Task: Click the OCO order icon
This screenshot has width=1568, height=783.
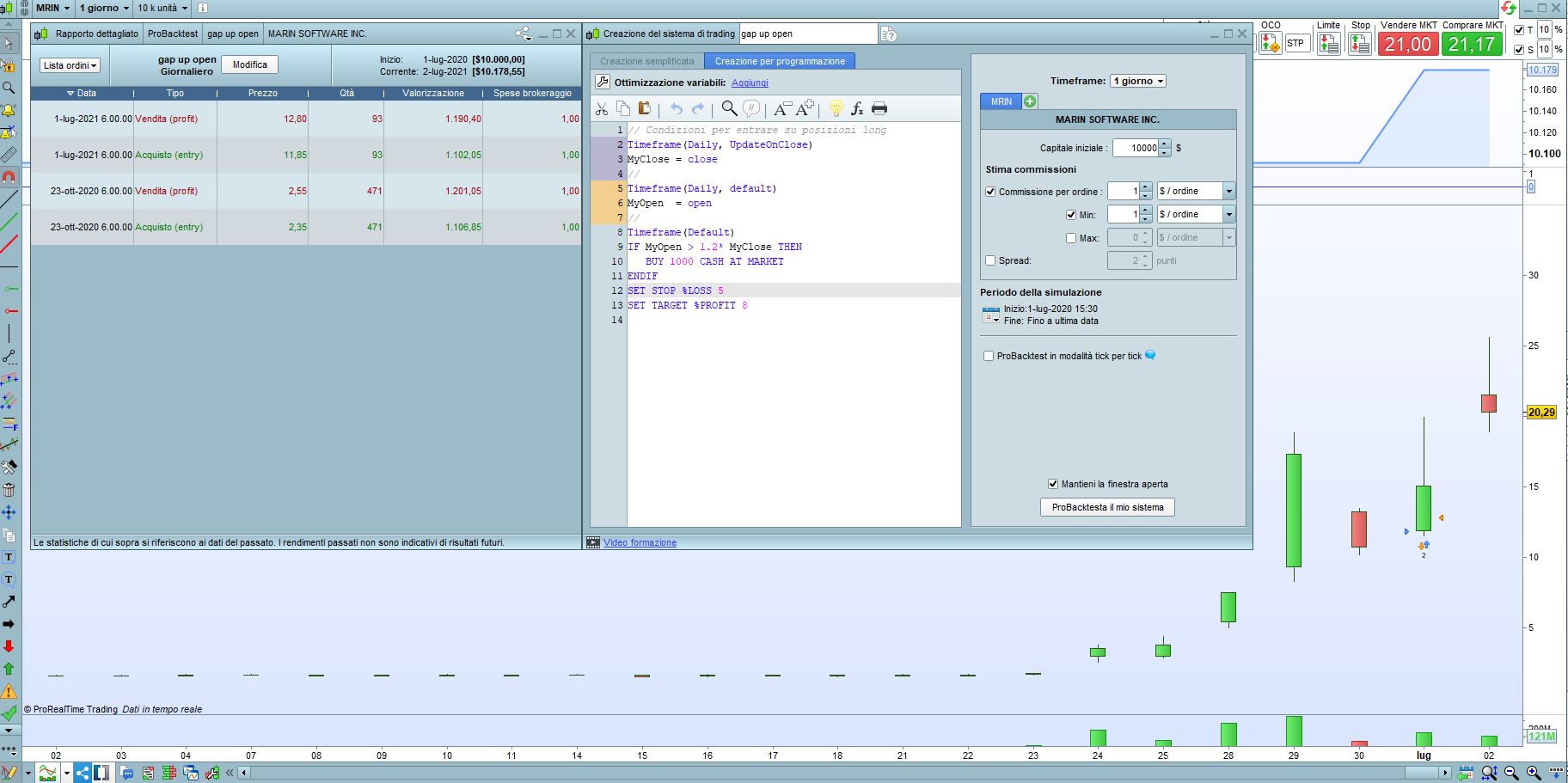Action: point(1270,43)
